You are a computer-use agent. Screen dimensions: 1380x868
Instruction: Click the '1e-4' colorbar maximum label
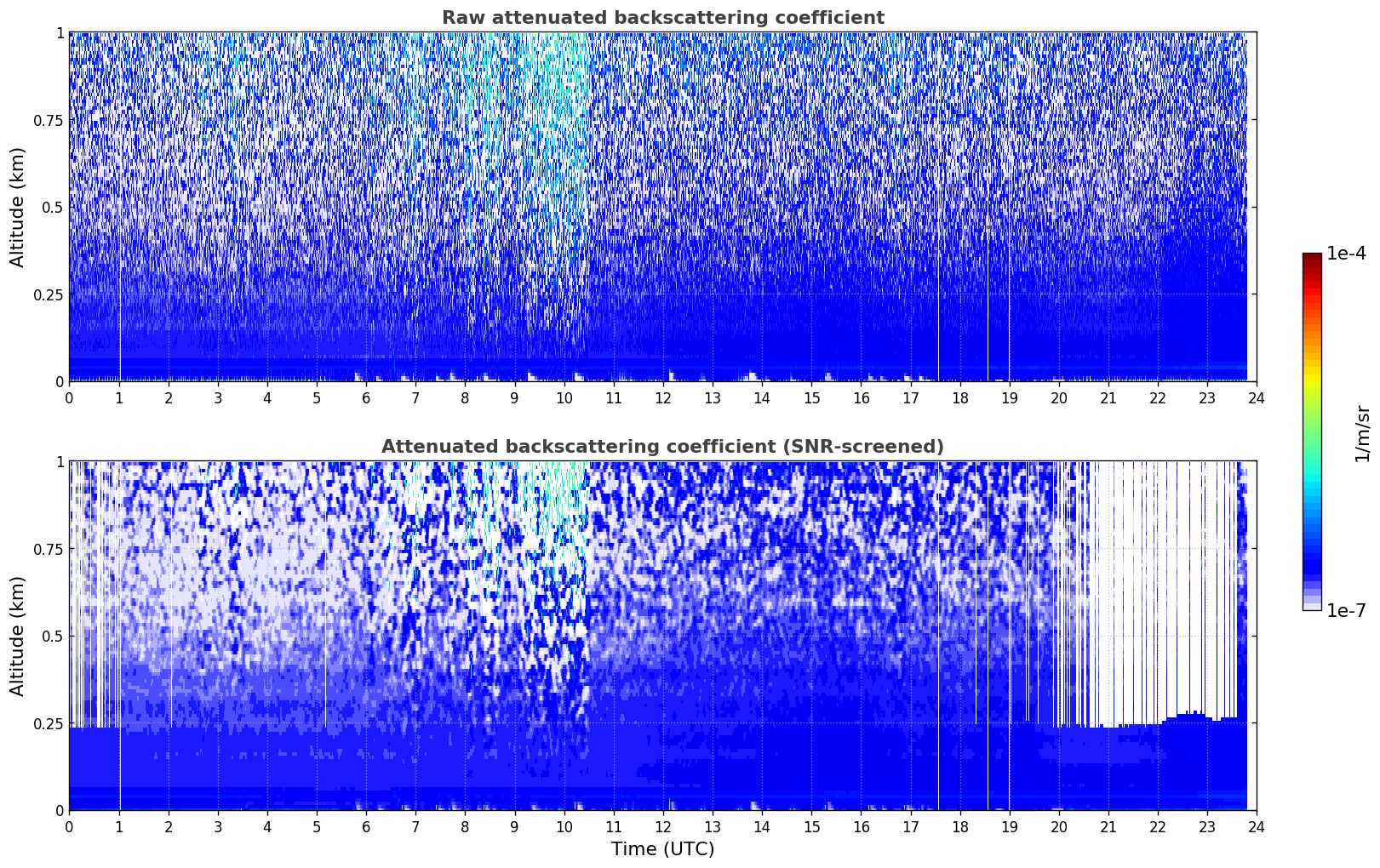[x=1346, y=254]
